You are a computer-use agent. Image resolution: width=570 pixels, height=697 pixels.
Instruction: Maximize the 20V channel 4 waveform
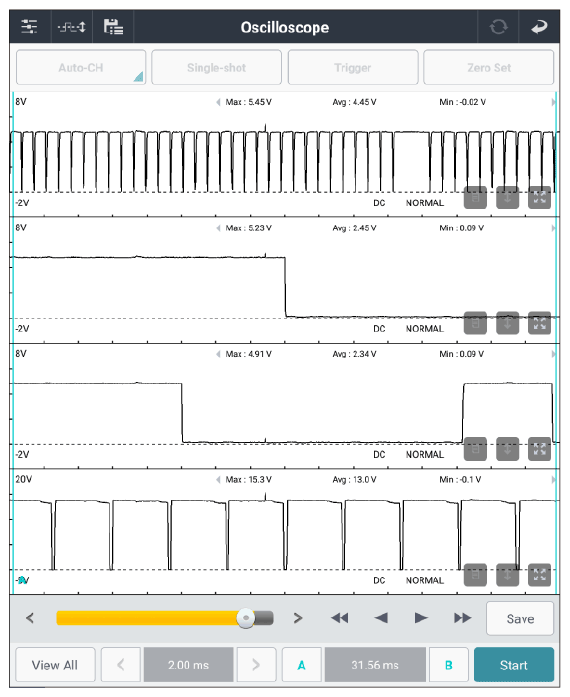tap(539, 575)
